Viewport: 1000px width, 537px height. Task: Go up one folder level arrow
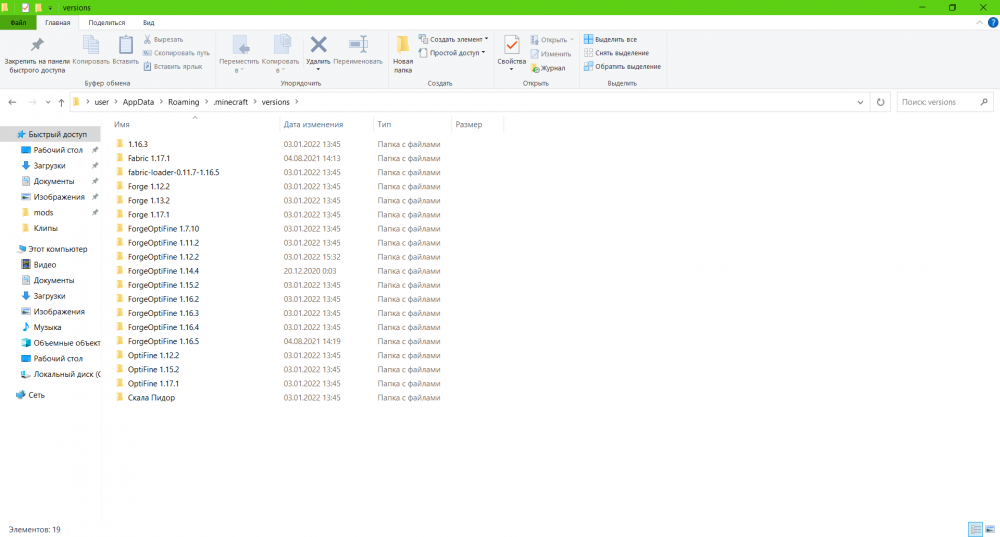pyautogui.click(x=61, y=102)
